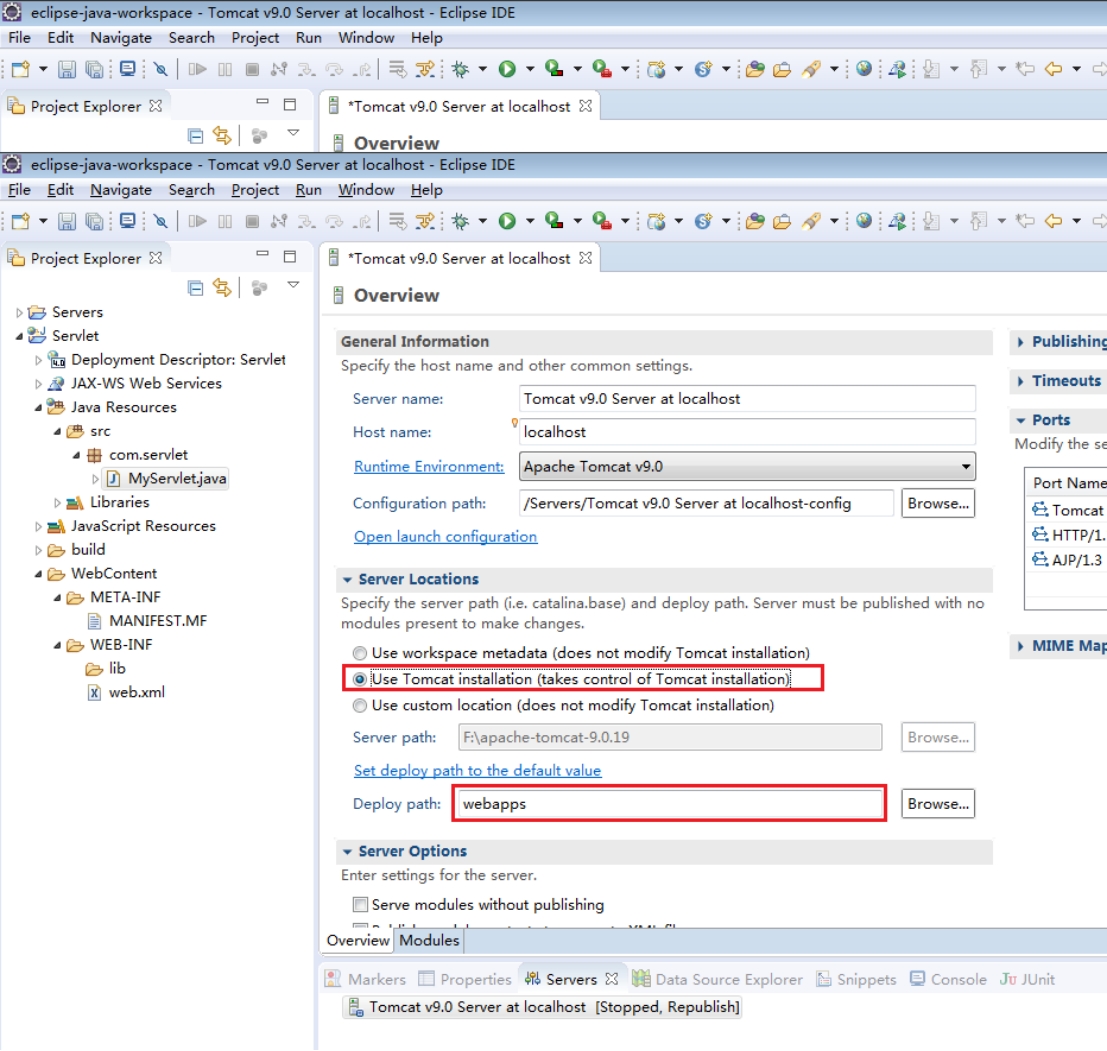The image size is (1107, 1051).
Task: Click Set deploy path to the default value
Action: 477,770
